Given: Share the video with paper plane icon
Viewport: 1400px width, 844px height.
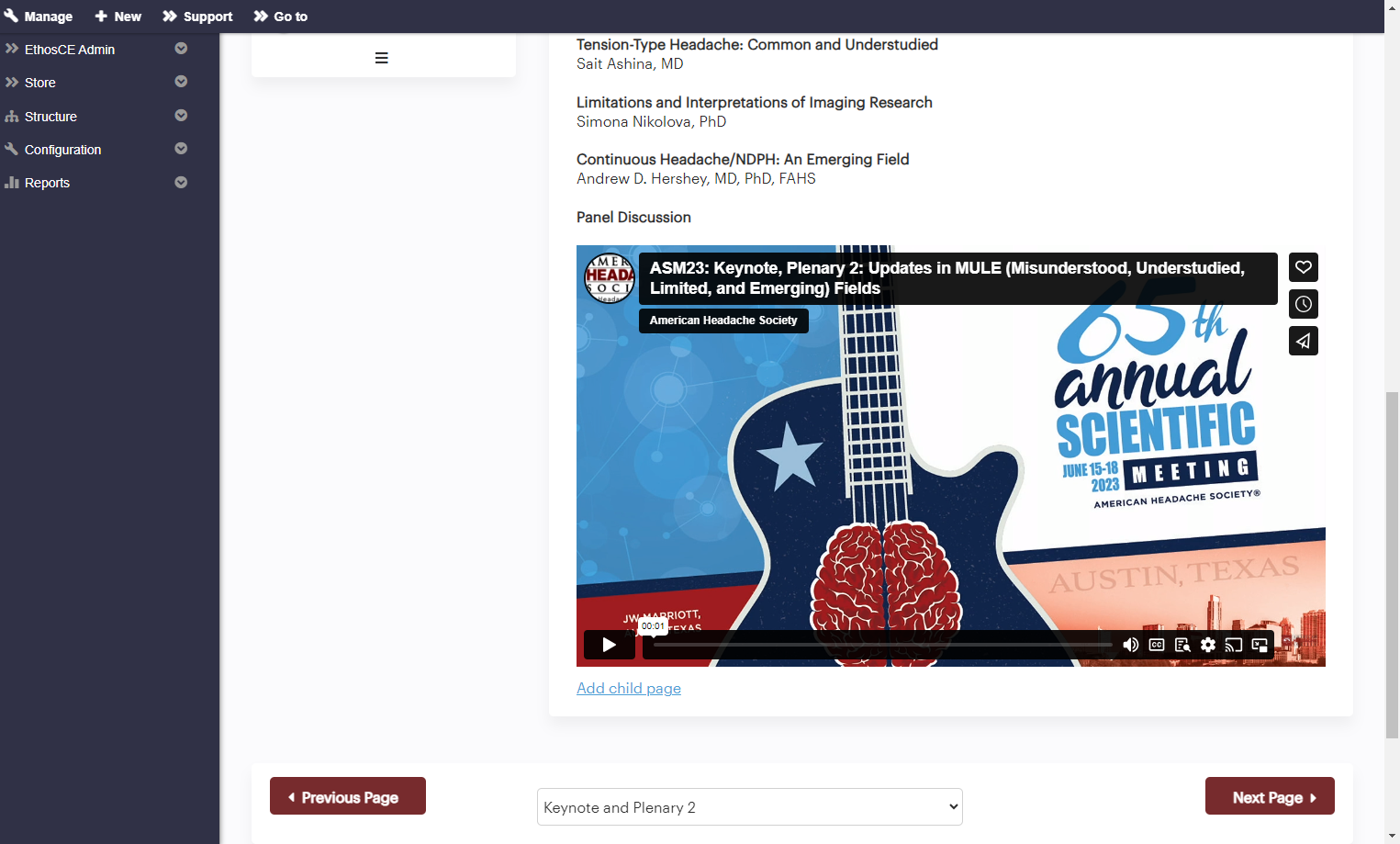Looking at the screenshot, I should (x=1304, y=341).
